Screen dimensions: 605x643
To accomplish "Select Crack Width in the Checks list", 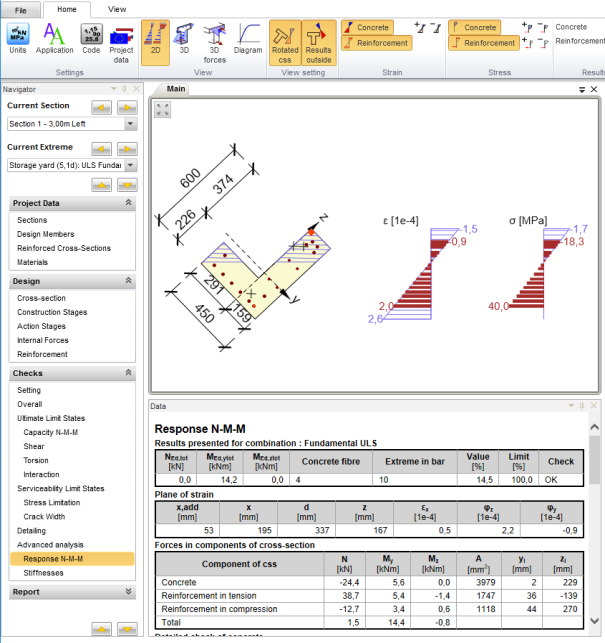I will [x=46, y=517].
